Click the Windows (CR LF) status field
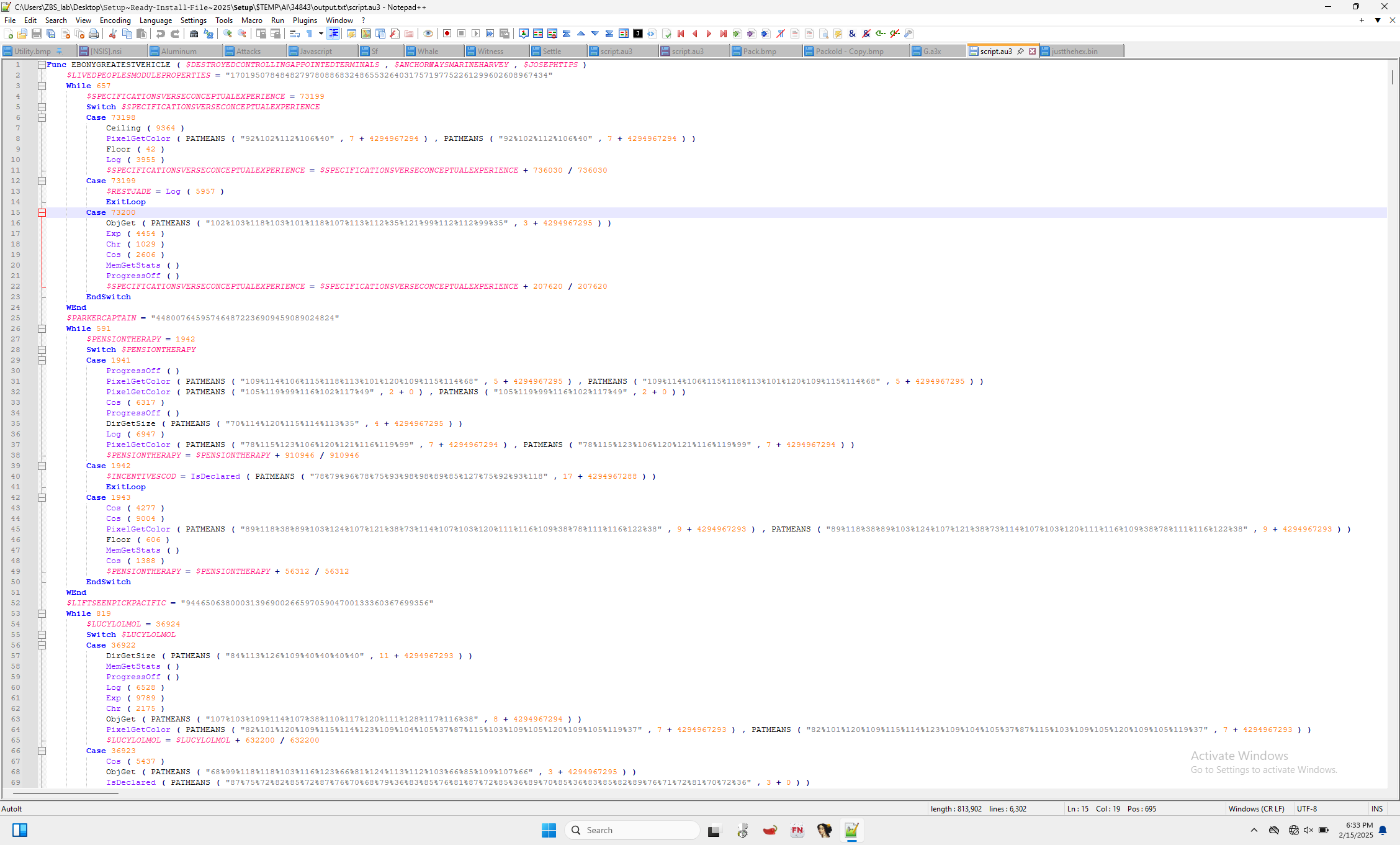 tap(1256, 809)
